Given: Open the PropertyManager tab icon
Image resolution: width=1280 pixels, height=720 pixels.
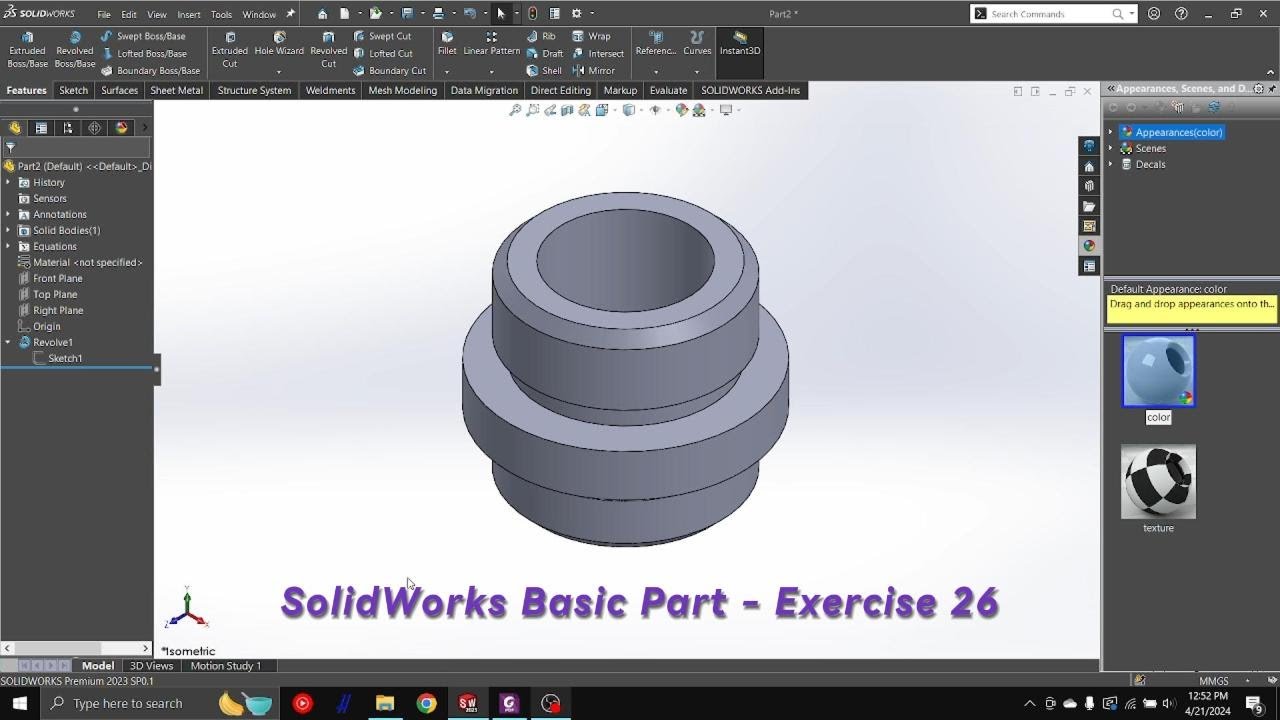Looking at the screenshot, I should point(41,128).
